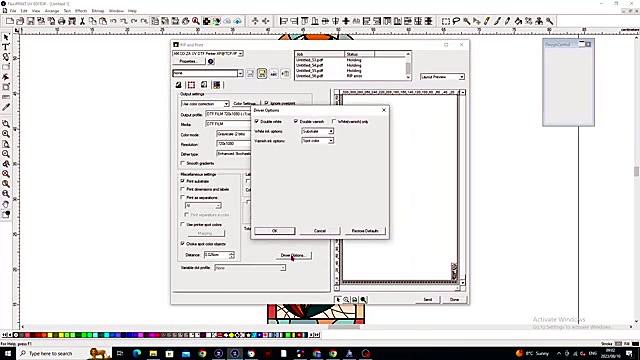Open the Bitmap menu
This screenshot has width=640, height=360.
click(98, 11)
